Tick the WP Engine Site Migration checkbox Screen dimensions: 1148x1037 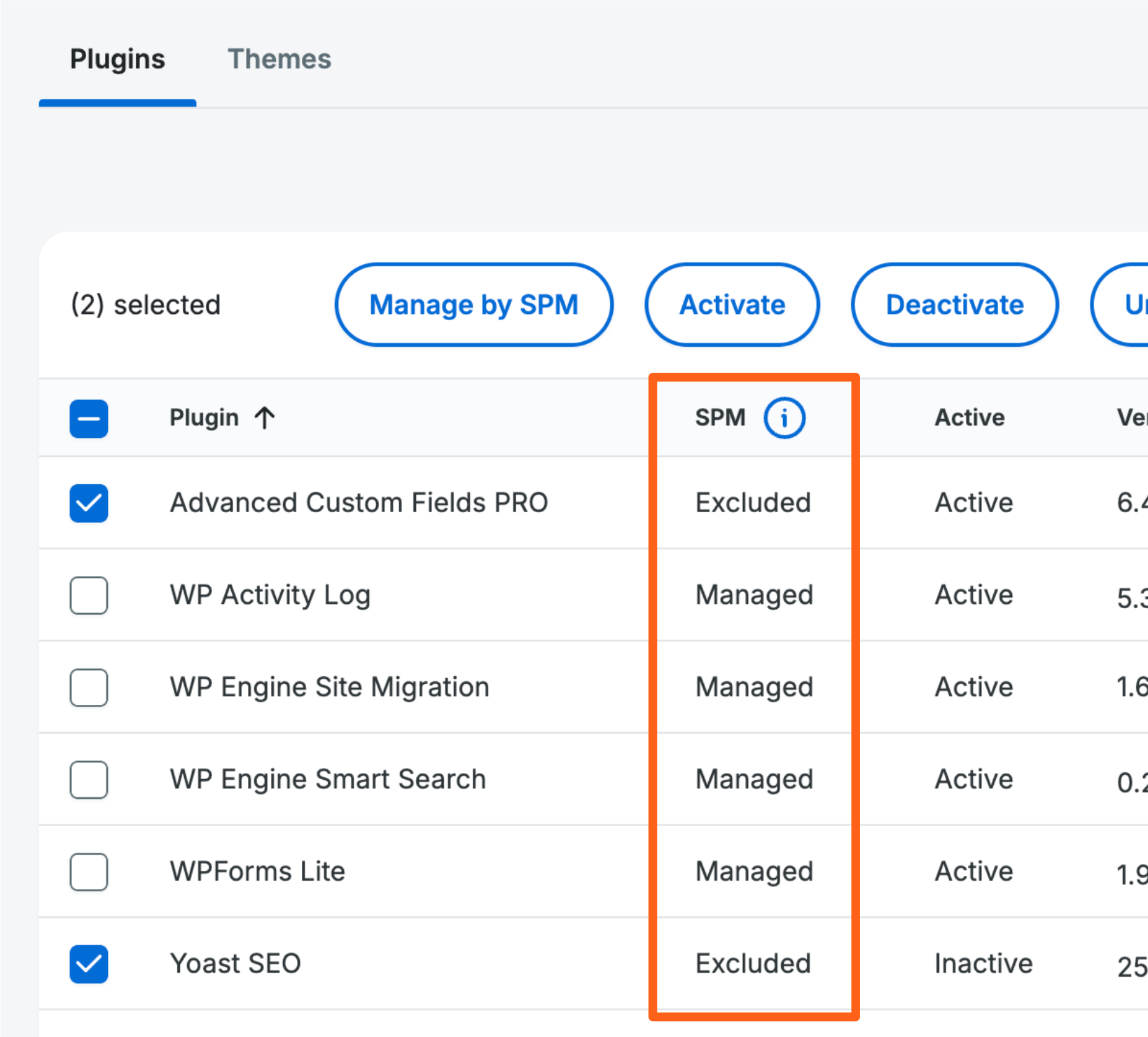(x=89, y=687)
